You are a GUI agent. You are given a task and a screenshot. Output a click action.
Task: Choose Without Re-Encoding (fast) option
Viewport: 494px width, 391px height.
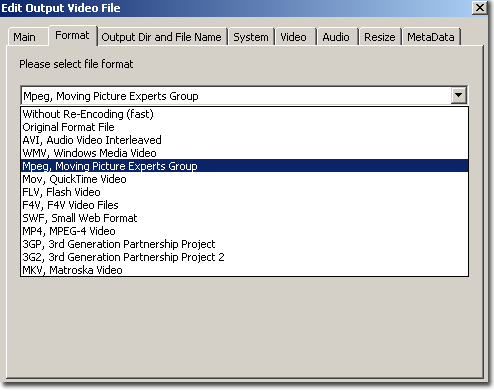tap(245, 114)
